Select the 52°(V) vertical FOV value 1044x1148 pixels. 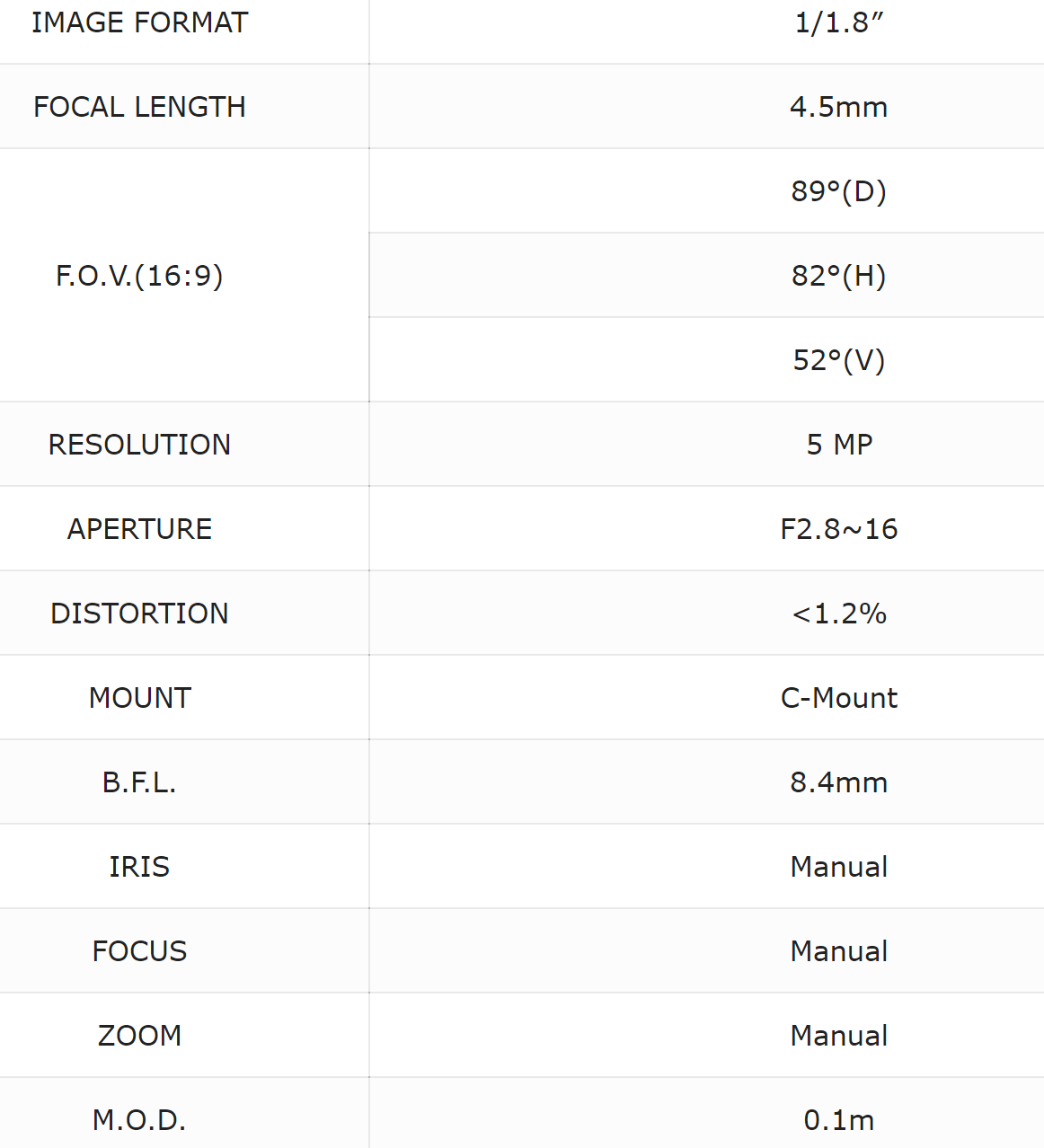(838, 360)
